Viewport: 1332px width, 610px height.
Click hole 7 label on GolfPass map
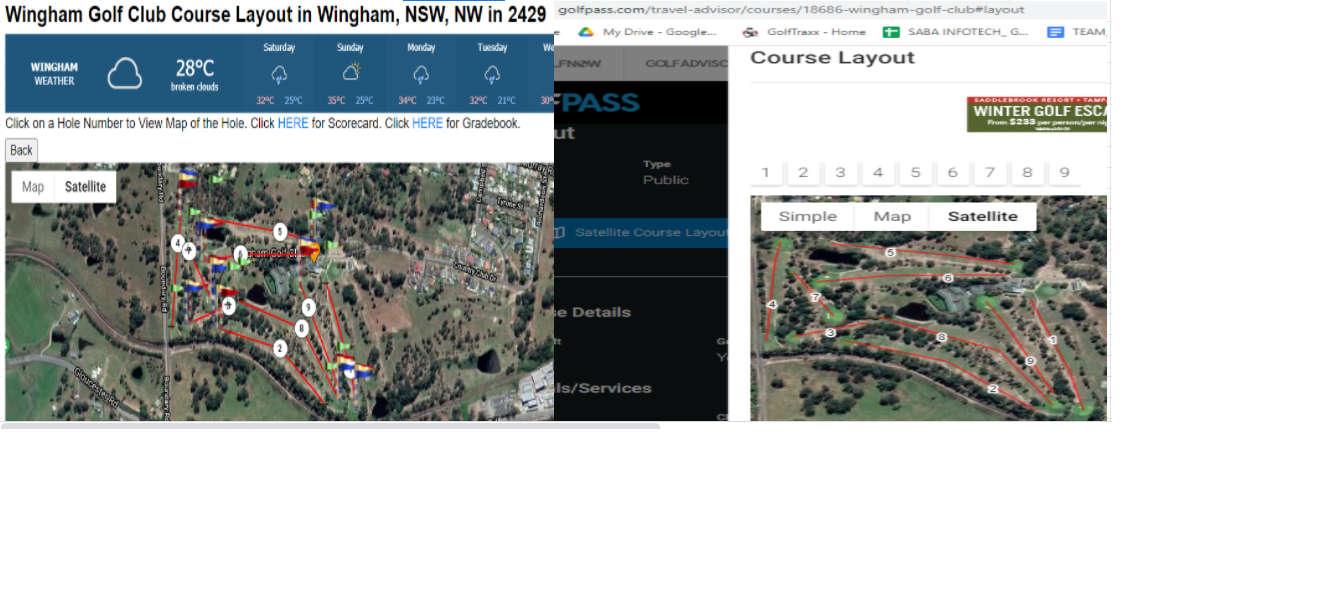pyautogui.click(x=815, y=297)
